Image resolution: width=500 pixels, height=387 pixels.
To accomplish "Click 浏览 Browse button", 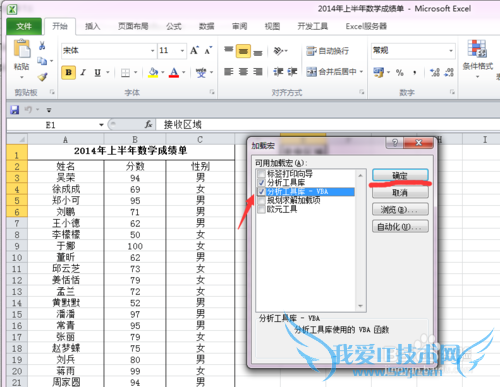I will point(400,210).
